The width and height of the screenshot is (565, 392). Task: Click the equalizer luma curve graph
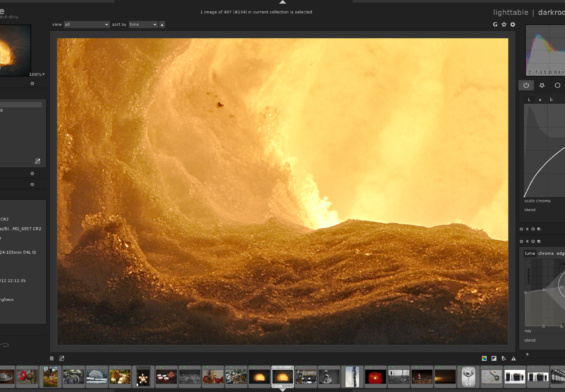(544, 292)
